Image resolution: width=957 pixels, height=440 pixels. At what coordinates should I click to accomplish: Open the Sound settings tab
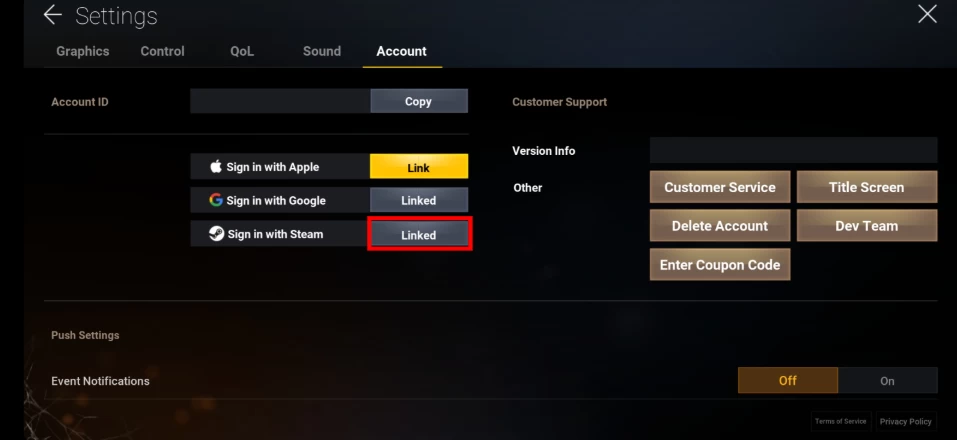[x=322, y=51]
